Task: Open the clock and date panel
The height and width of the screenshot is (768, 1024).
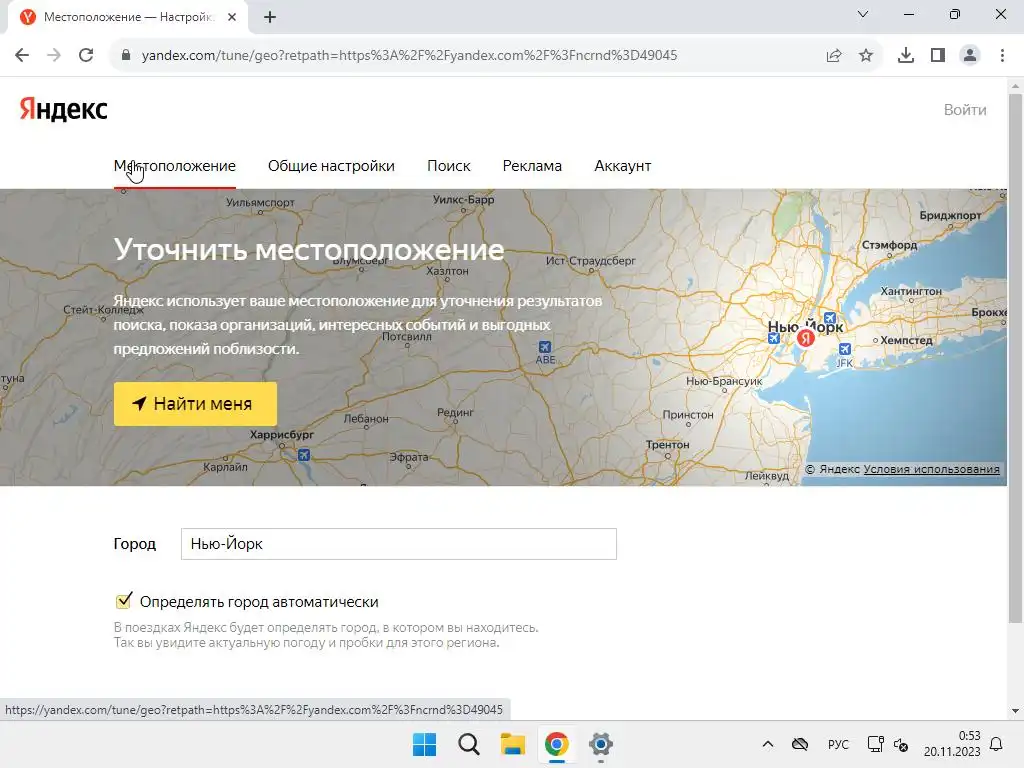Action: (952, 744)
